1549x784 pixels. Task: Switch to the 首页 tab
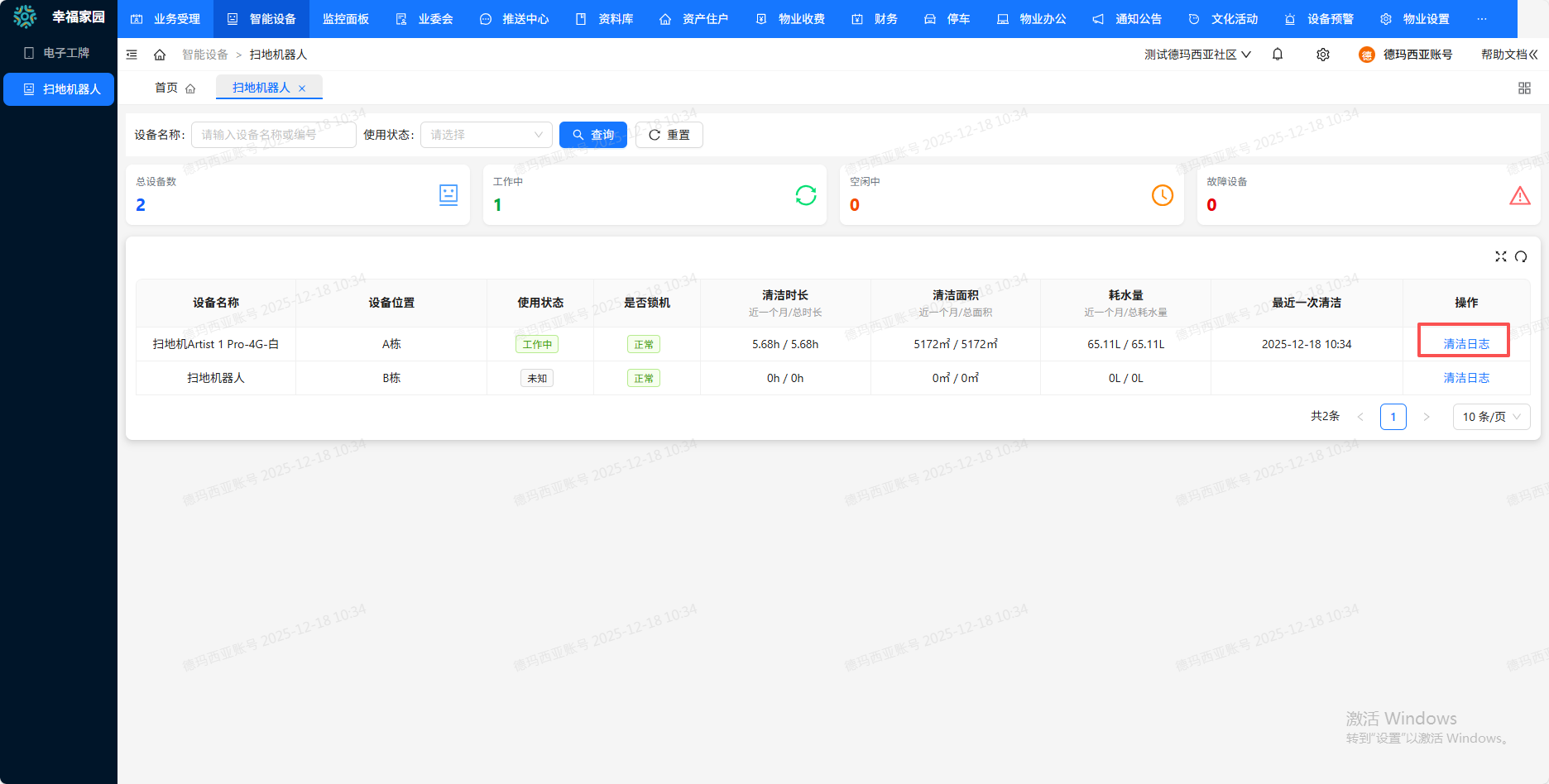pos(175,88)
